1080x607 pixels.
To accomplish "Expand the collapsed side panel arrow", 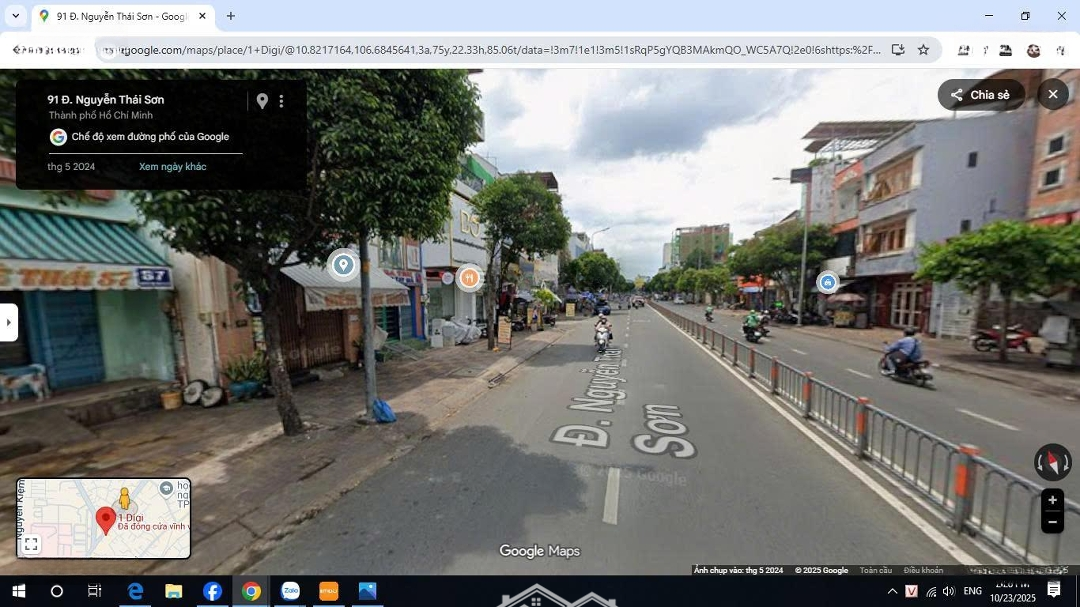I will tap(9, 322).
